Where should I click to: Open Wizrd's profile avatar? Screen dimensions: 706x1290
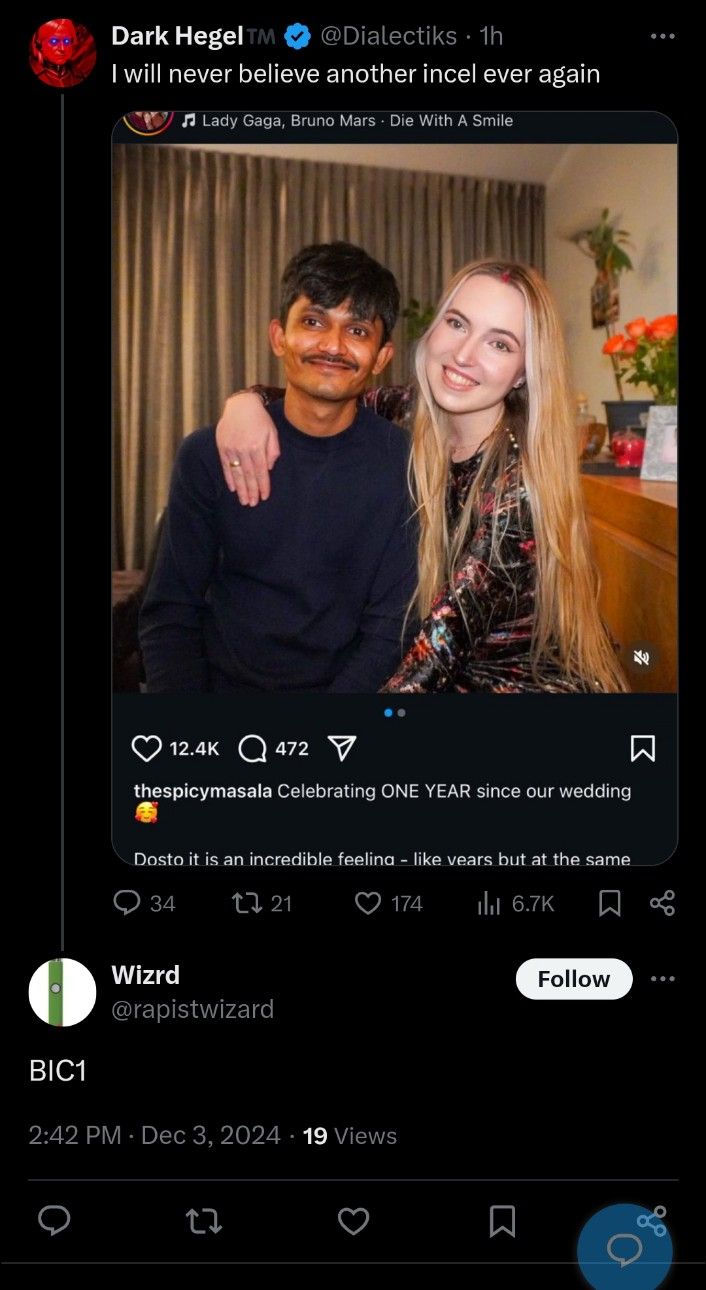point(62,992)
